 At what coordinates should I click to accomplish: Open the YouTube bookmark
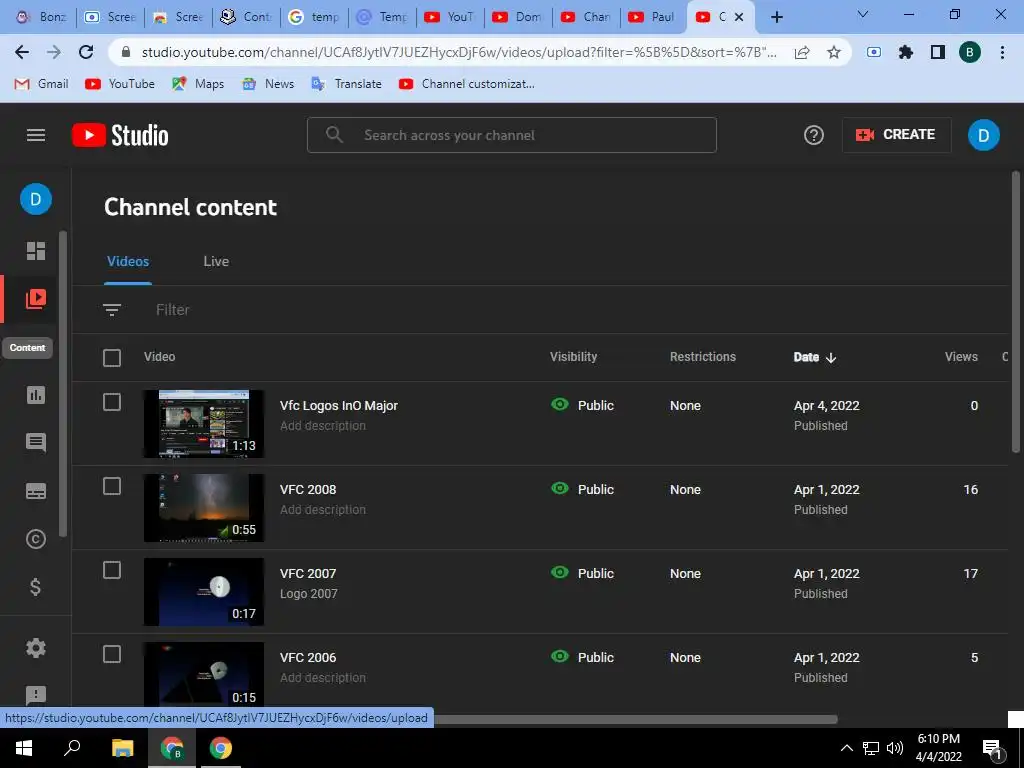click(120, 84)
